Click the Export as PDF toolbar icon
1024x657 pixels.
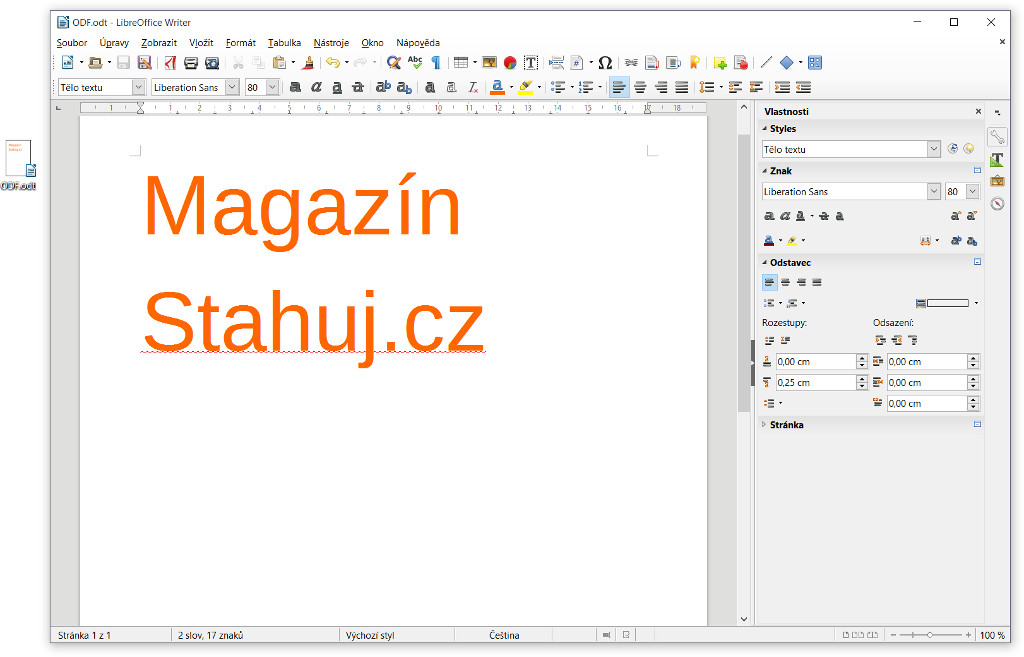pyautogui.click(x=170, y=63)
